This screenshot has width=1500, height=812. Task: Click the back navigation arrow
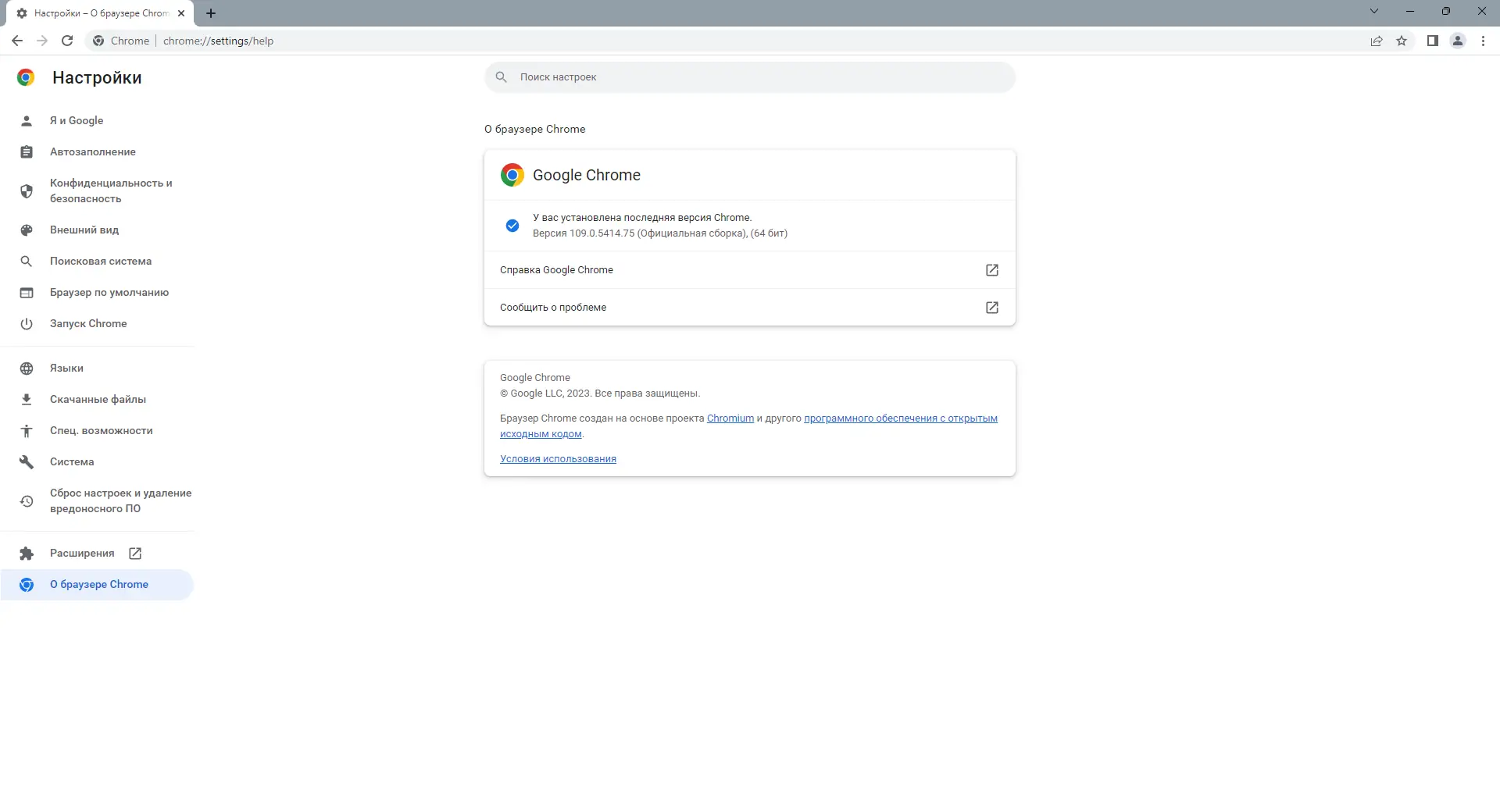(17, 41)
